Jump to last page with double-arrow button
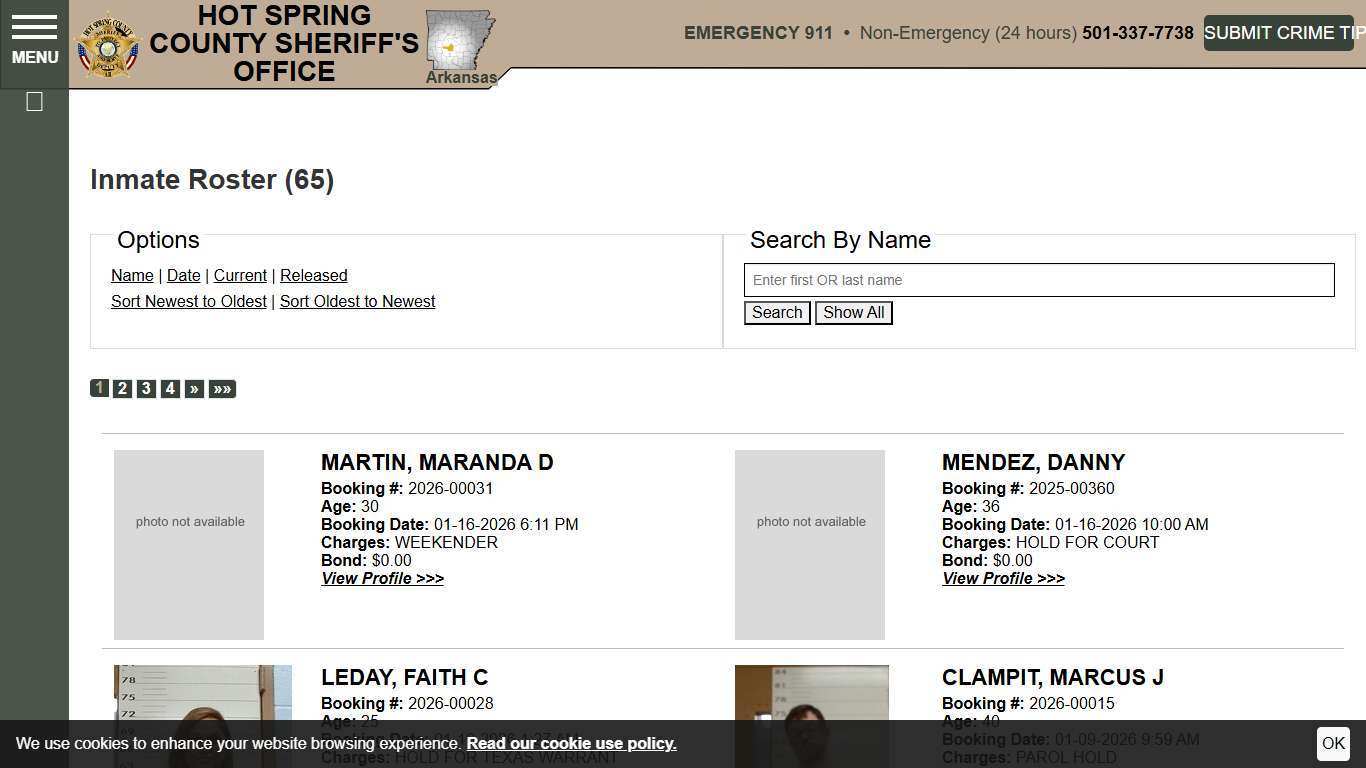The height and width of the screenshot is (768, 1366). coord(222,389)
